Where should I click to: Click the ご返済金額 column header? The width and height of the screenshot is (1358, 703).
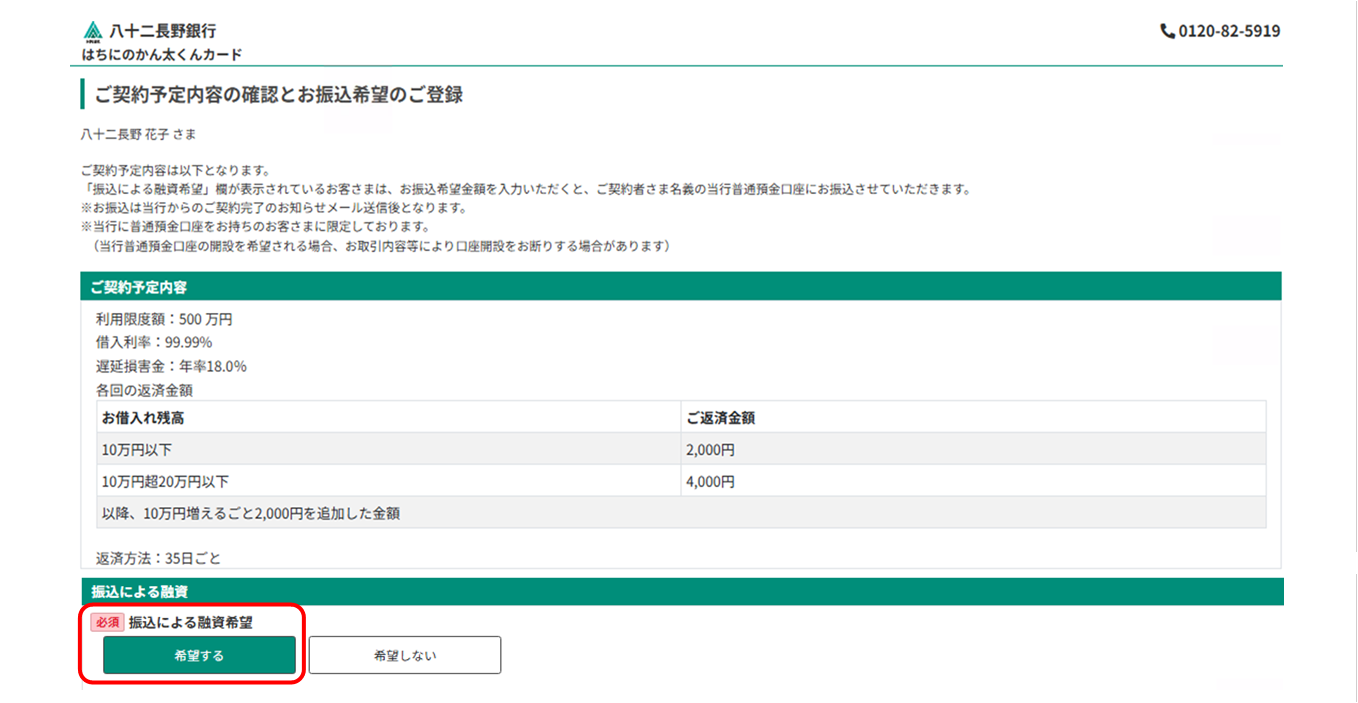coord(720,418)
